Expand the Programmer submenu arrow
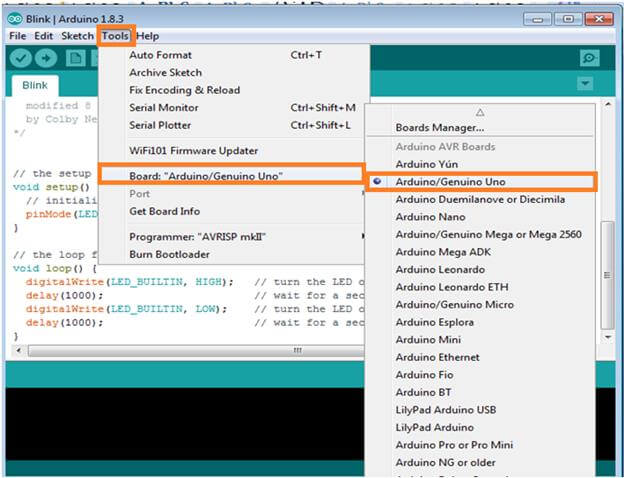 click(x=363, y=237)
